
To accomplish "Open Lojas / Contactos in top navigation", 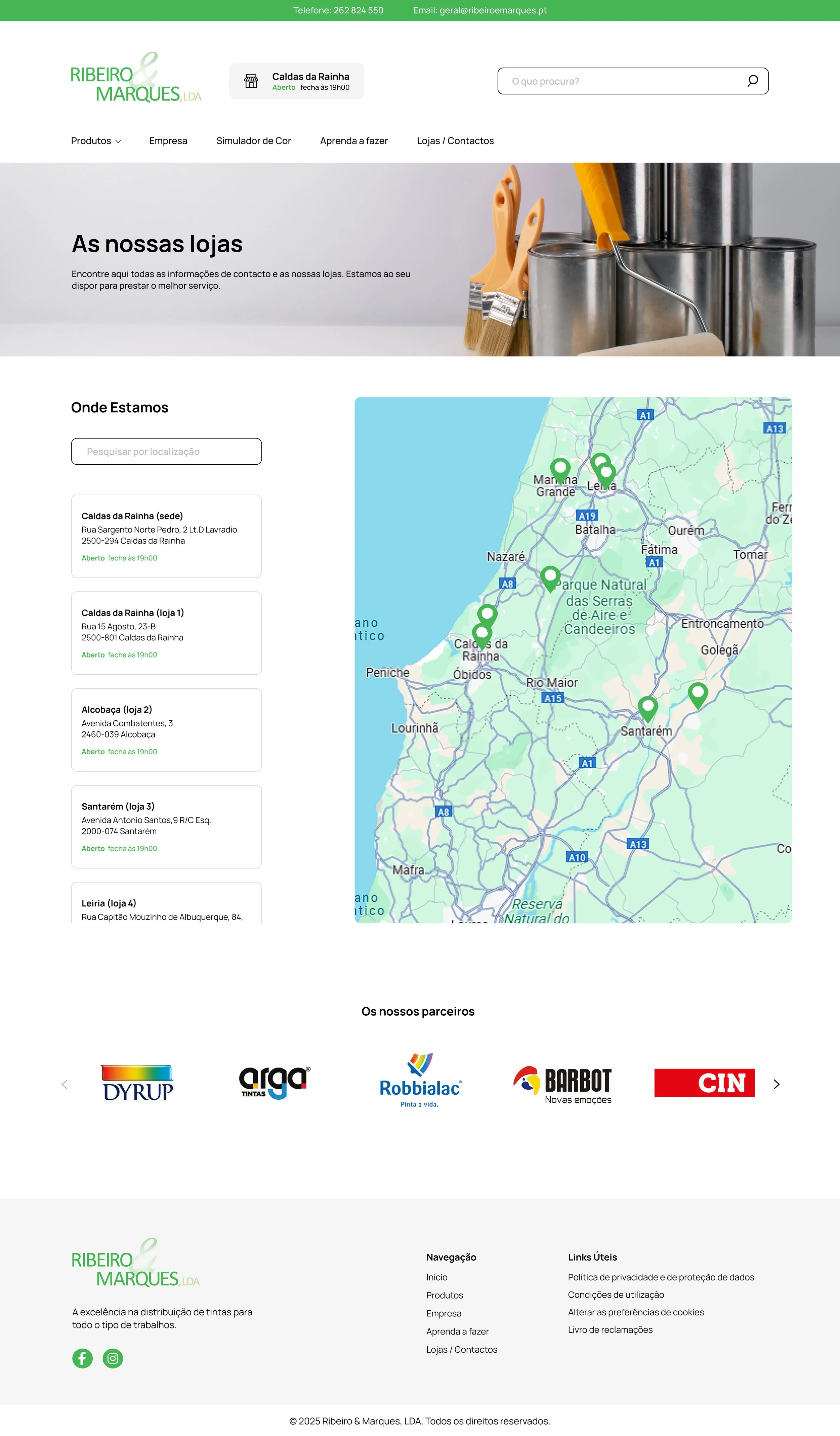I will tap(455, 141).
